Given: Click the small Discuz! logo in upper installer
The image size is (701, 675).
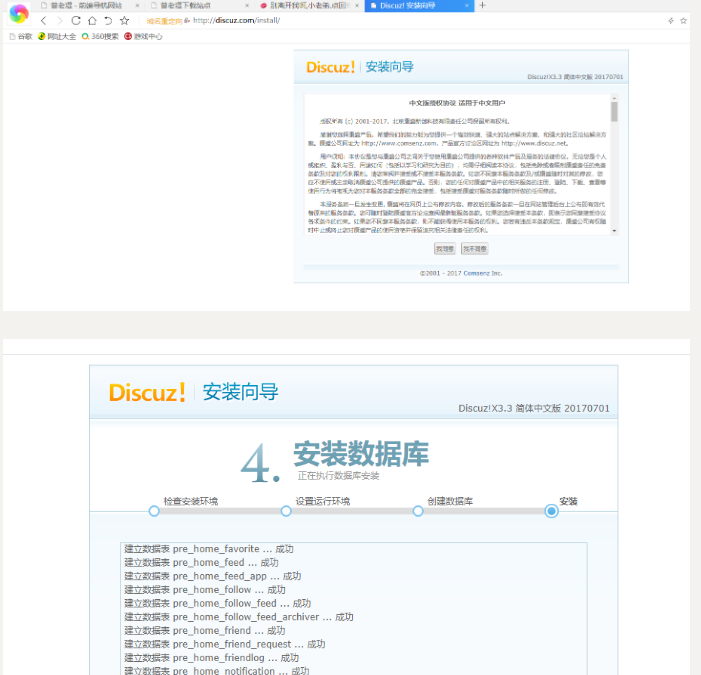Looking at the screenshot, I should [330, 67].
